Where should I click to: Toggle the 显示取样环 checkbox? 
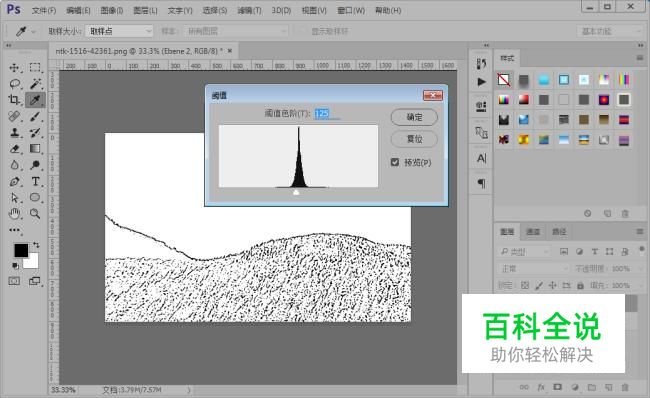301,31
